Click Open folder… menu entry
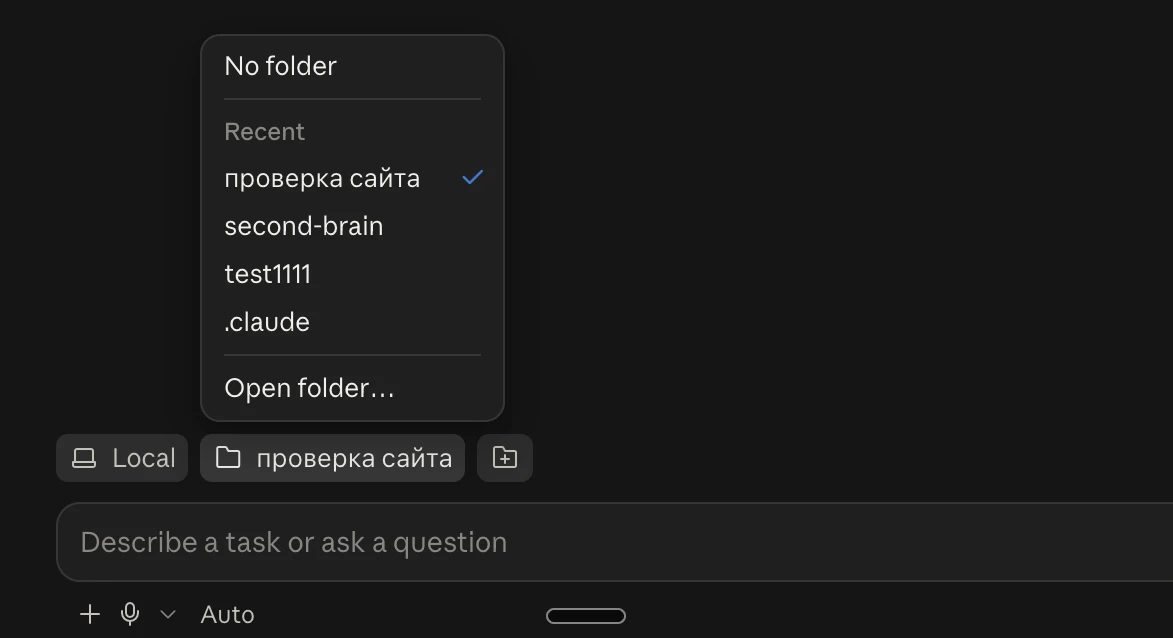 [352, 388]
